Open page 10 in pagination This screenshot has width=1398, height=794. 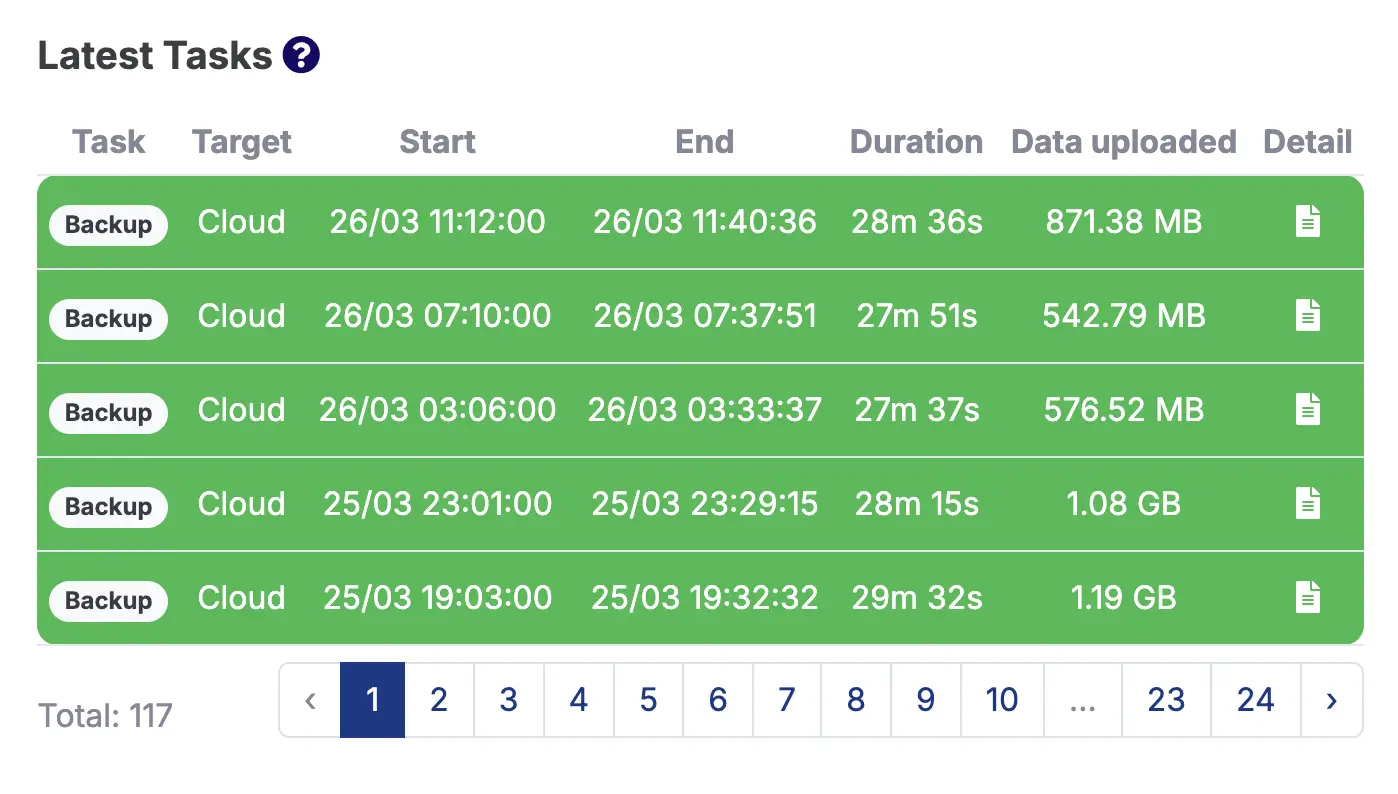click(1002, 700)
